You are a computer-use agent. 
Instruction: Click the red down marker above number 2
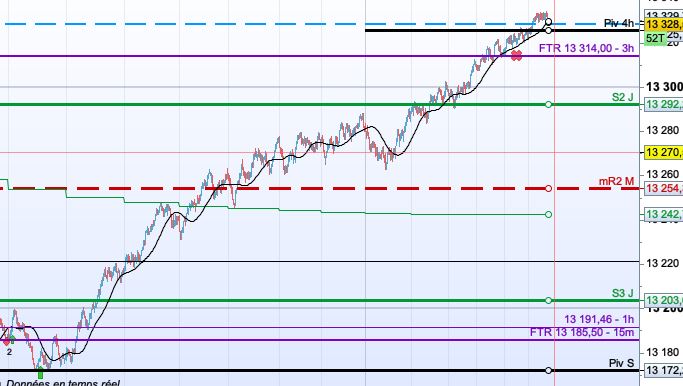[x=6, y=342]
